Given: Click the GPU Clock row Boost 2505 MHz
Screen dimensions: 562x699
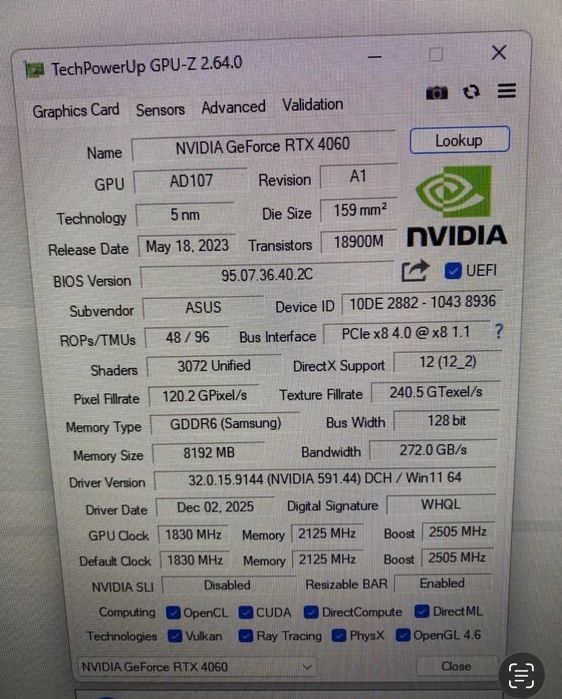Looking at the screenshot, I should click(x=457, y=531).
